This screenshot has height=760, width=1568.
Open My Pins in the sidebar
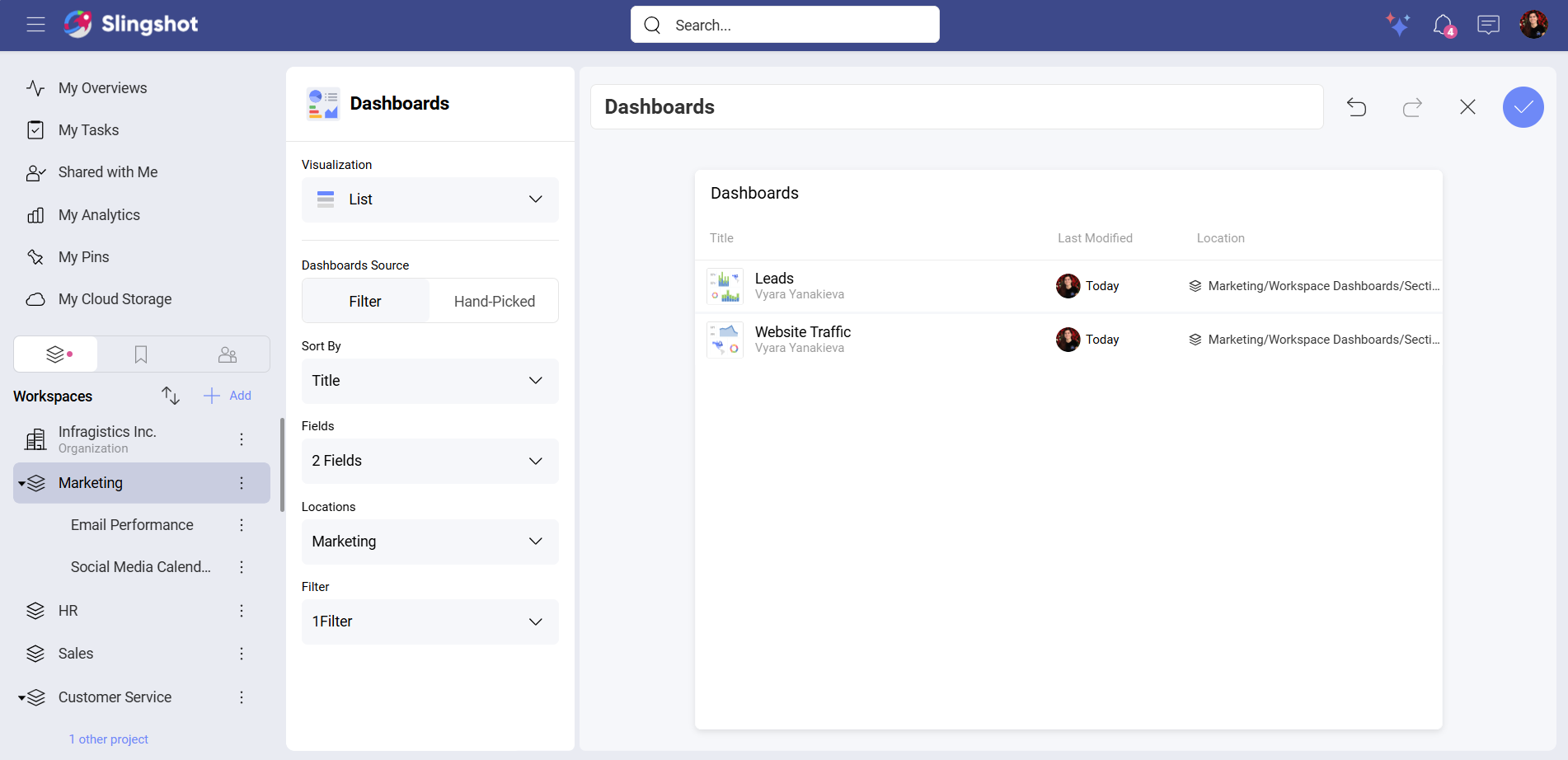coord(83,256)
